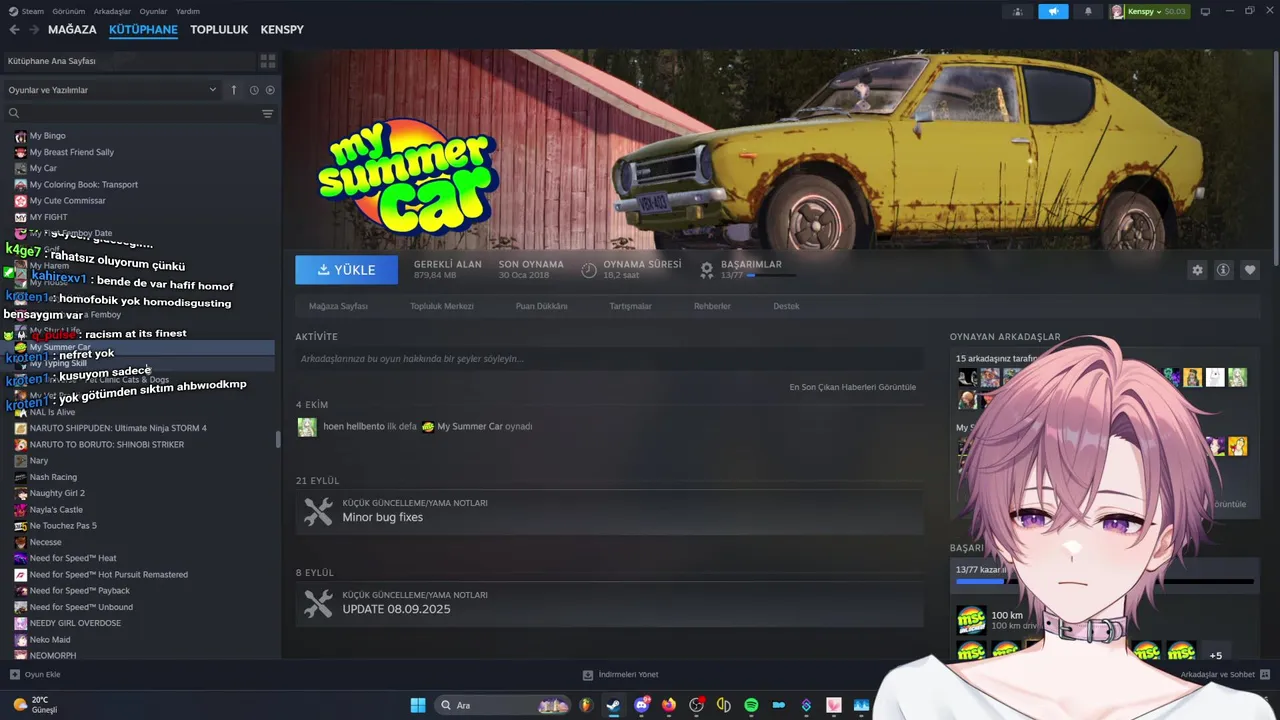Add My Summer Car to favorites heart

click(1249, 270)
